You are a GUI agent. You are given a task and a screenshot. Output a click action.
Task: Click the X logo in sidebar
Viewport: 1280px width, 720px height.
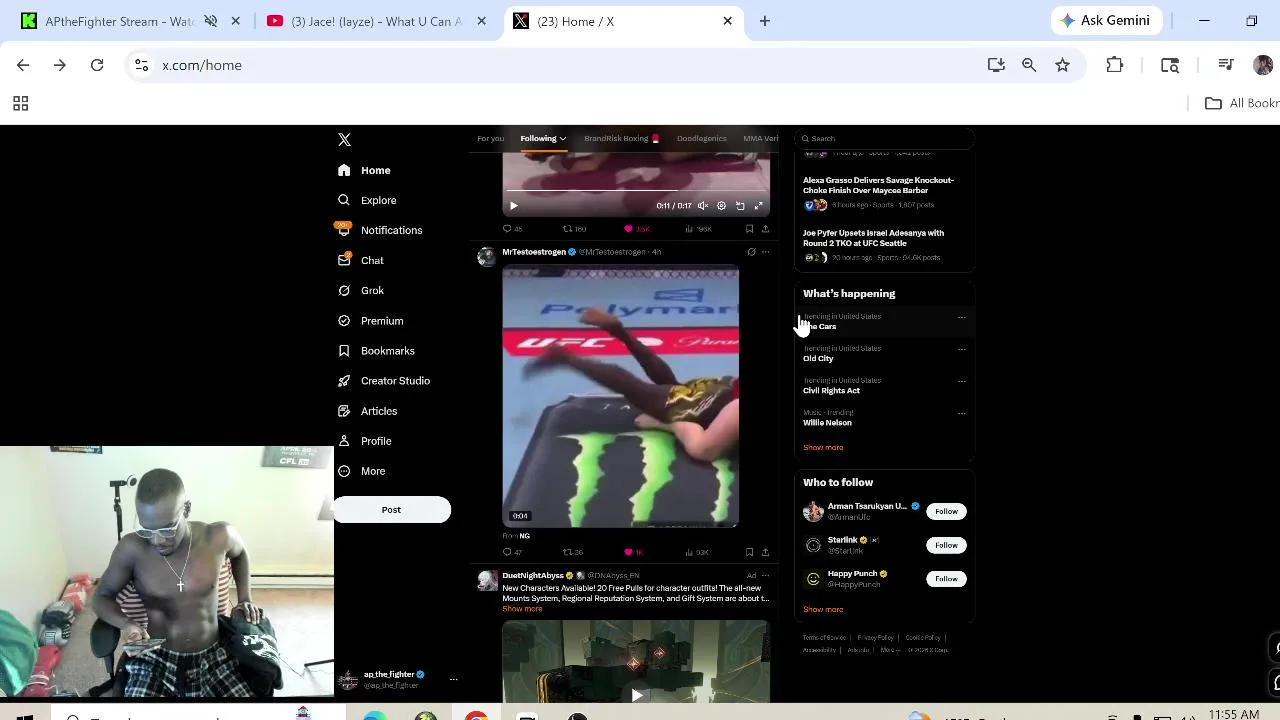pos(344,140)
